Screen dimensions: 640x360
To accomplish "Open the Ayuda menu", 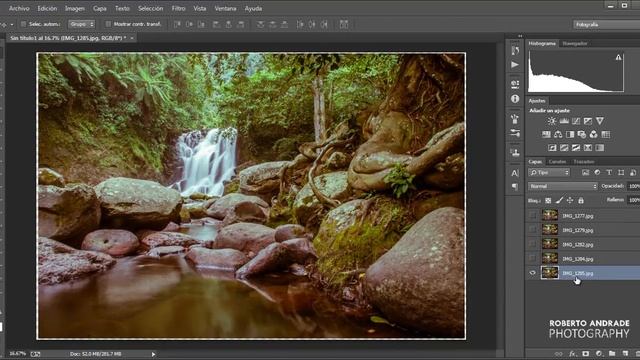I will pyautogui.click(x=253, y=8).
